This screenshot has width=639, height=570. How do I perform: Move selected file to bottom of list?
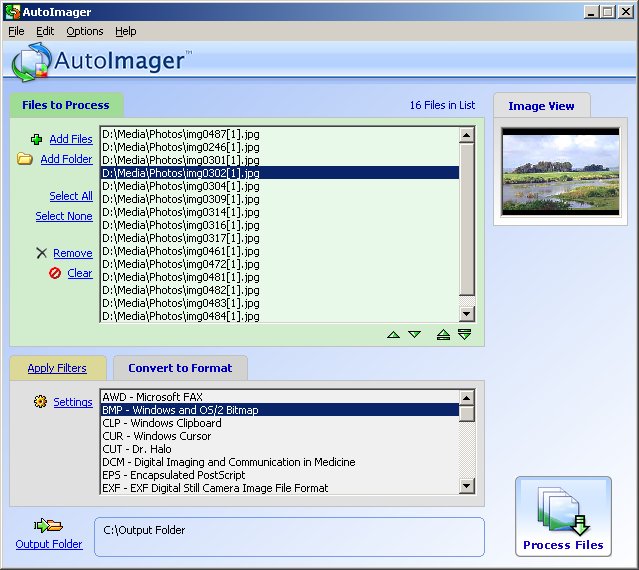pos(464,335)
